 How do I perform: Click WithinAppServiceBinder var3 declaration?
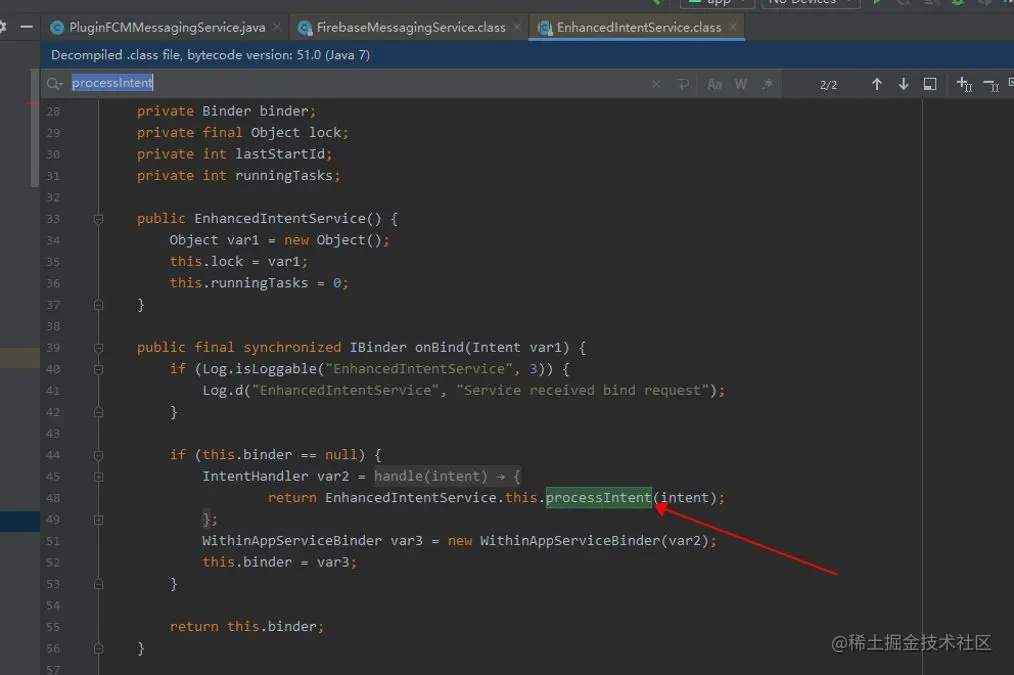(x=459, y=541)
